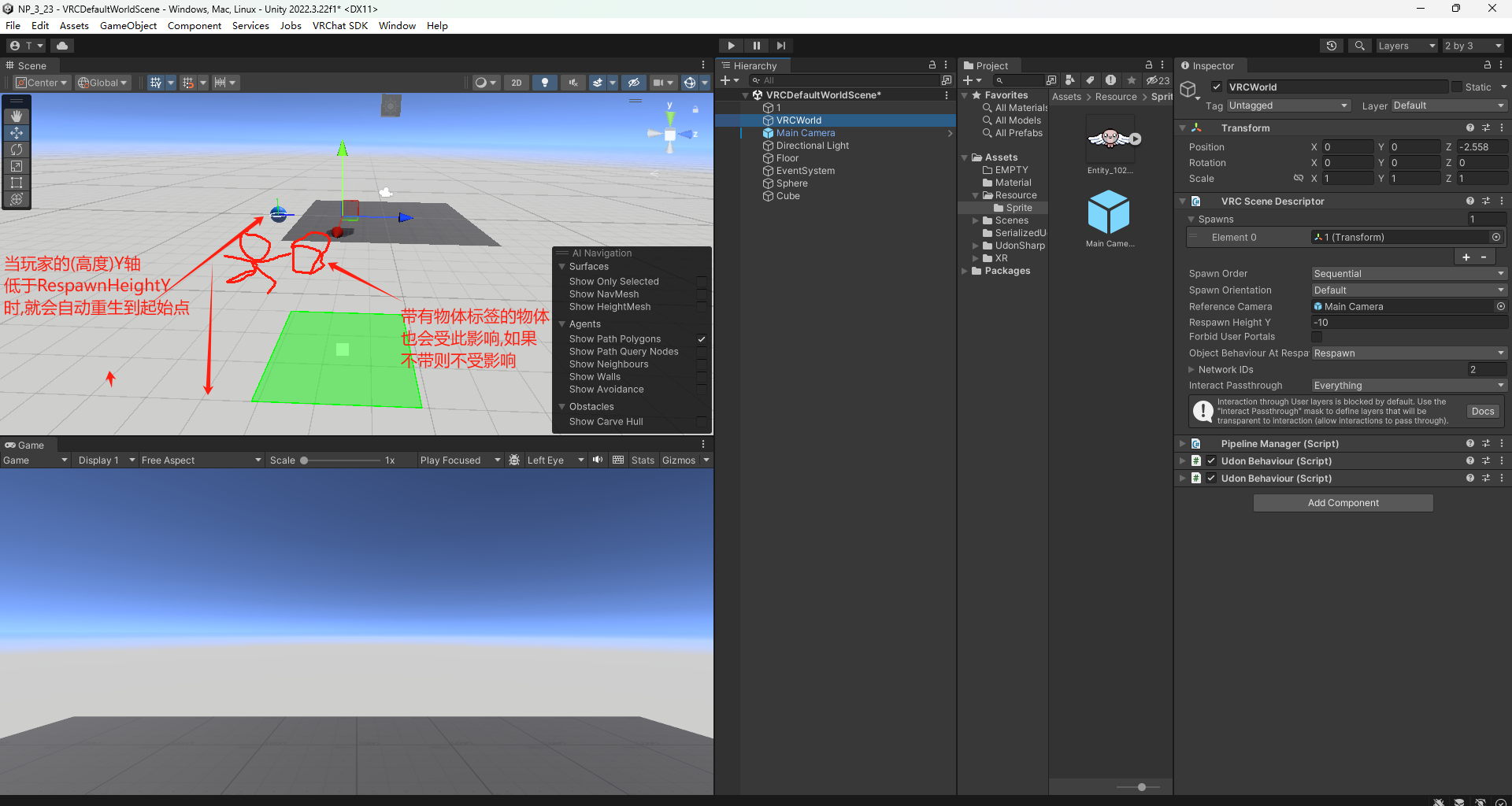This screenshot has width=1512, height=806.
Task: Click the Stats button in Game view
Action: click(x=643, y=460)
